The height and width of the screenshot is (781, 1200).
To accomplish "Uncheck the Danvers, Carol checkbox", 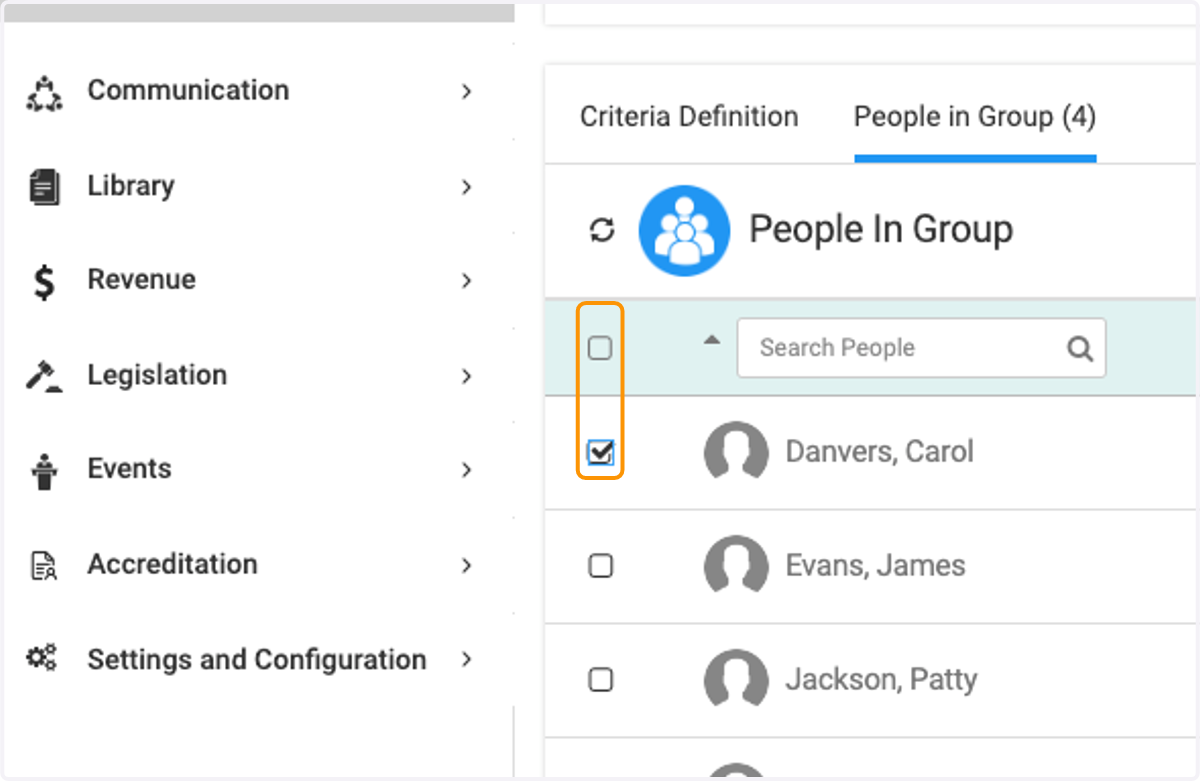I will (600, 453).
